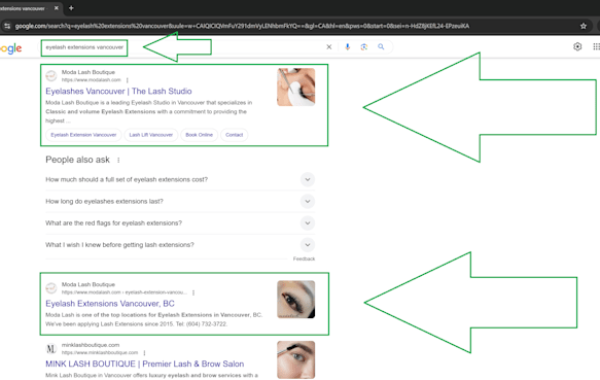The image size is (600, 380).
Task: Click the 'Eyelash Extension Vancouver' sitelink chip
Action: (83, 135)
